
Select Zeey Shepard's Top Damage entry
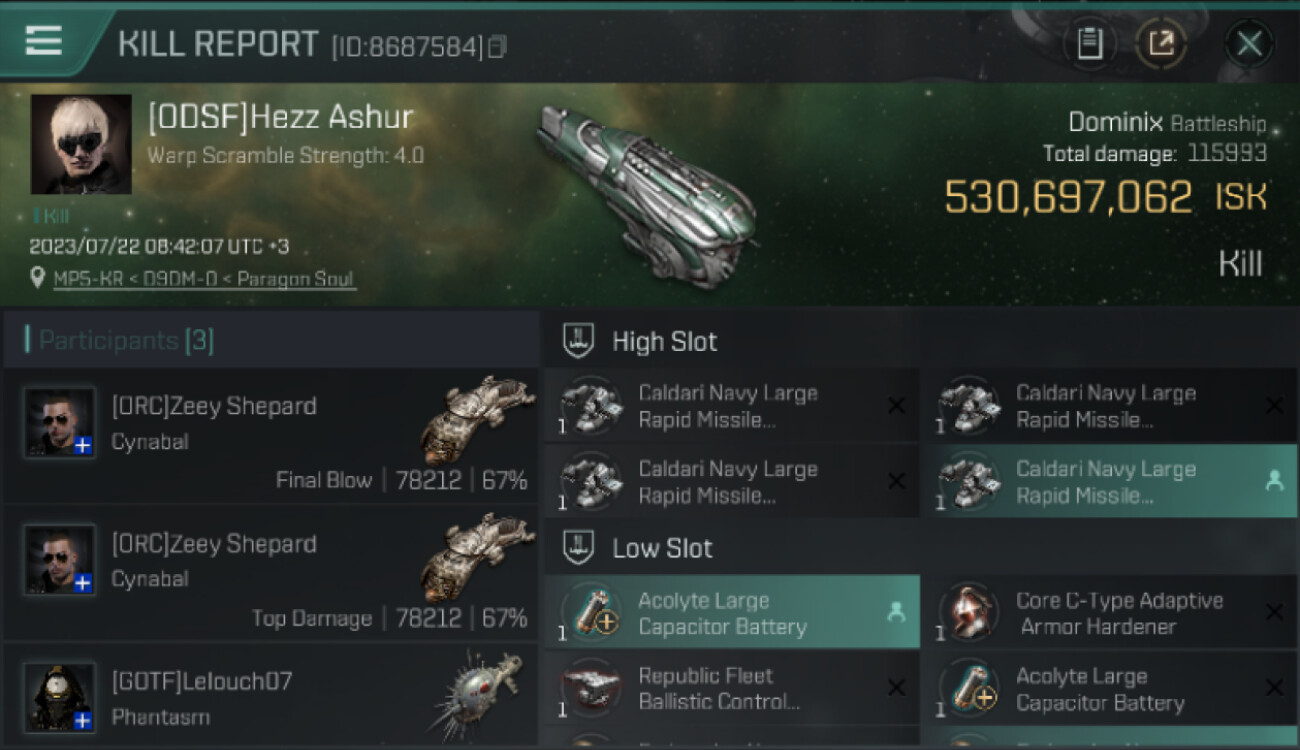[270, 574]
